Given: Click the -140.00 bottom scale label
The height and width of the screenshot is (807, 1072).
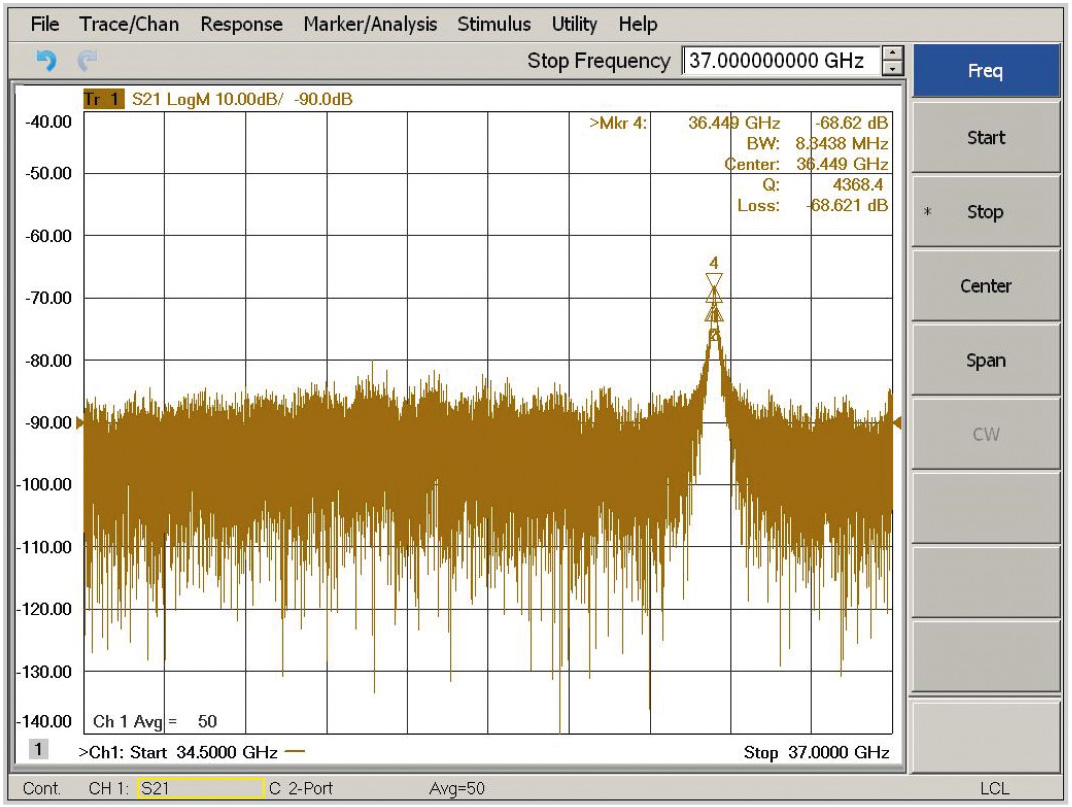Looking at the screenshot, I should 44,722.
